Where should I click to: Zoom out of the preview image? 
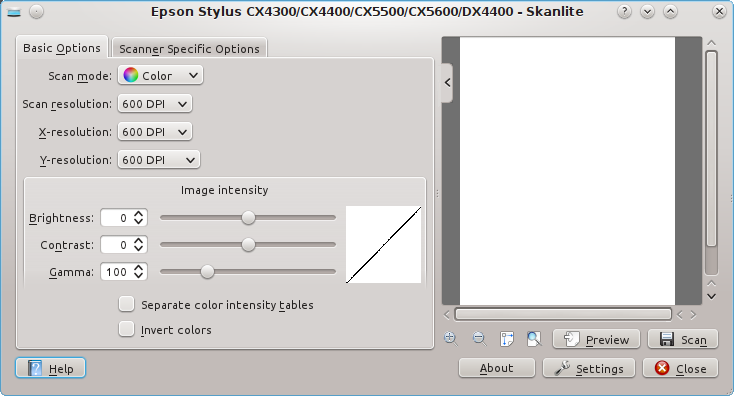click(479, 339)
